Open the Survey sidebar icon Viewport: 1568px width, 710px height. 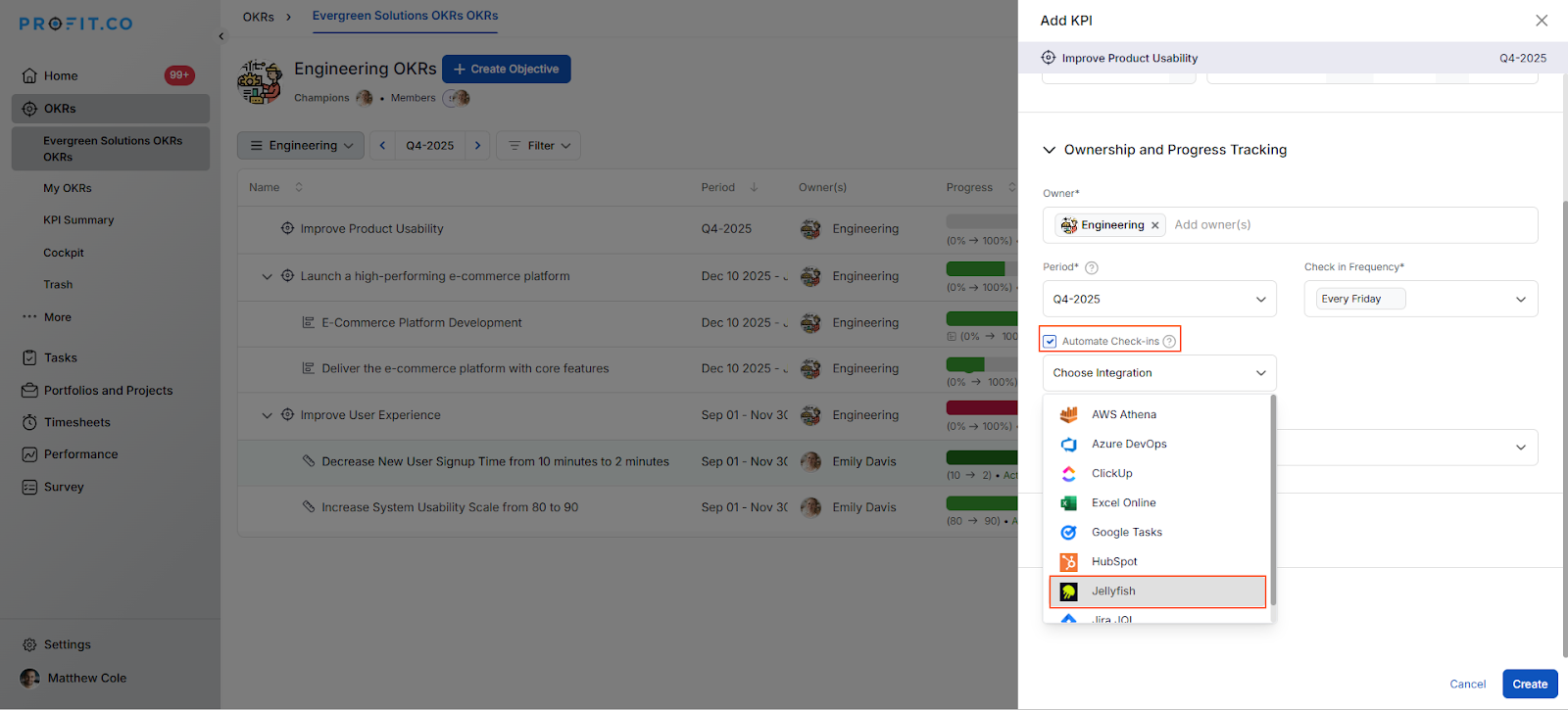[29, 487]
